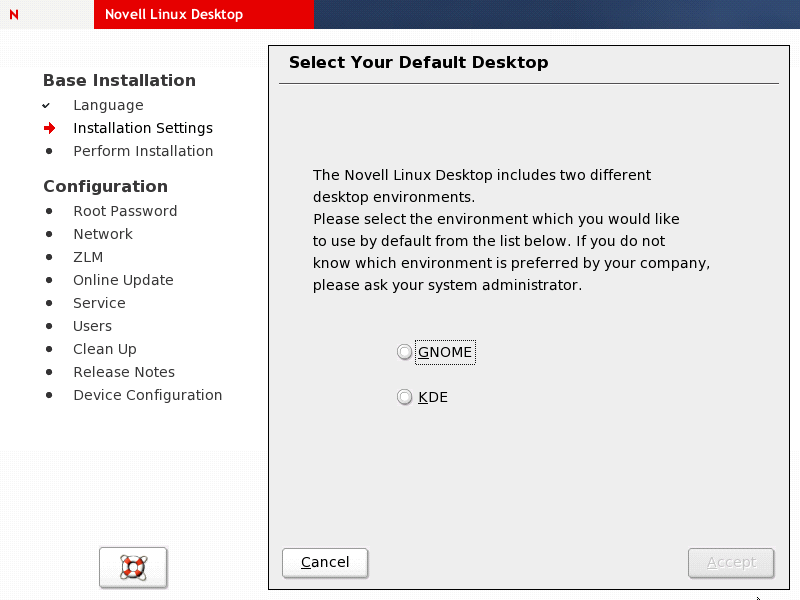
Task: Select Clean Up in the sidebar
Action: point(105,349)
